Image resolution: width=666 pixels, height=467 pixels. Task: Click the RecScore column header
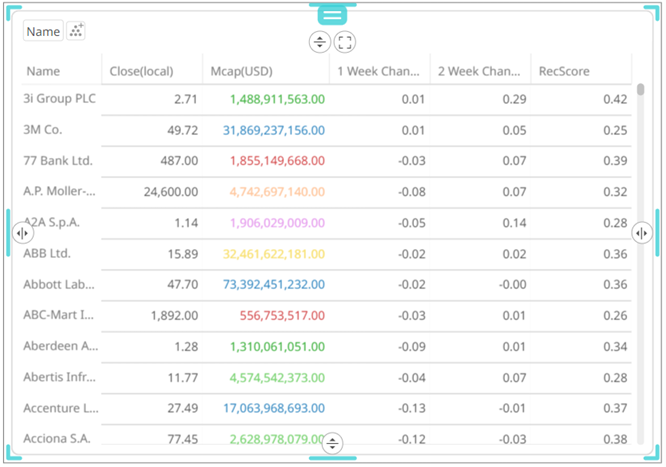[x=564, y=71]
